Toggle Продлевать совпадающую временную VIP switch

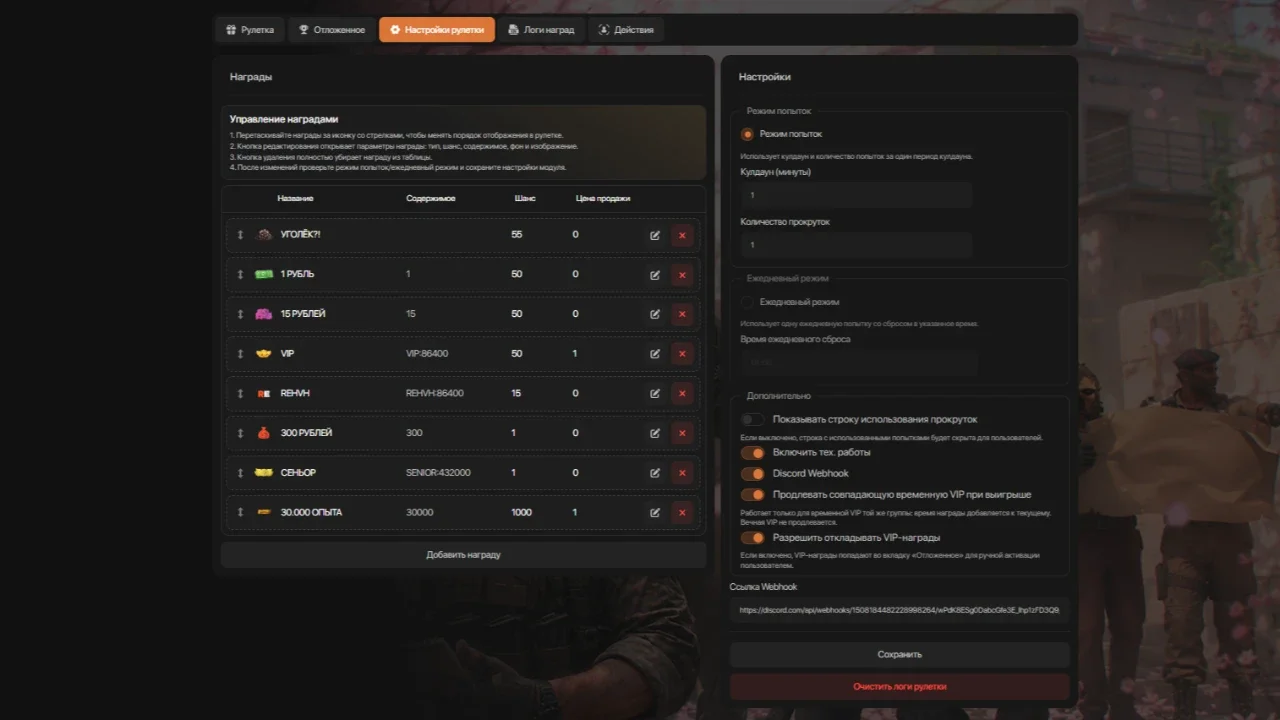[x=753, y=495]
